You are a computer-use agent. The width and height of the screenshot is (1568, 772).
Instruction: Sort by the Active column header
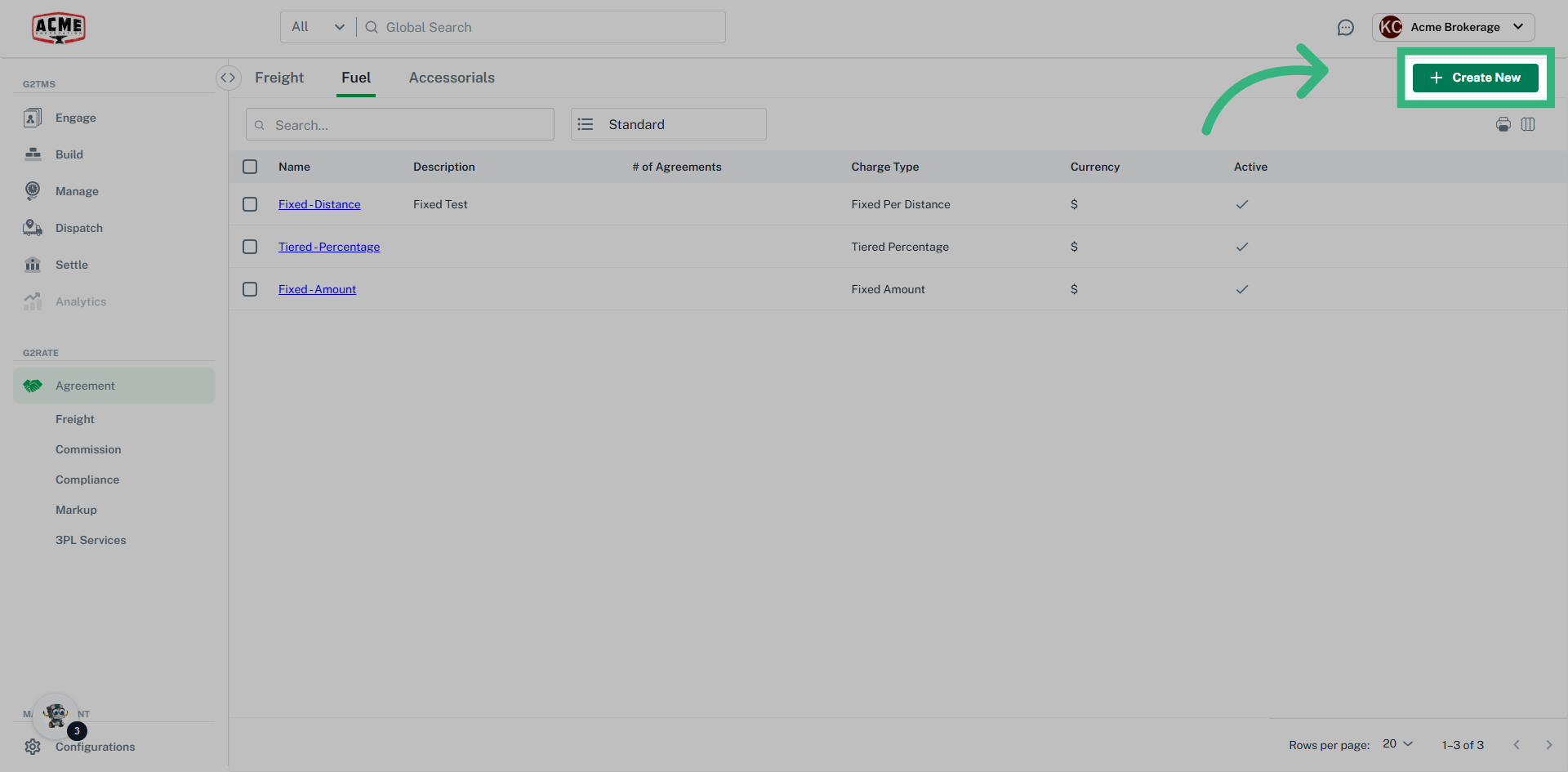tap(1250, 167)
